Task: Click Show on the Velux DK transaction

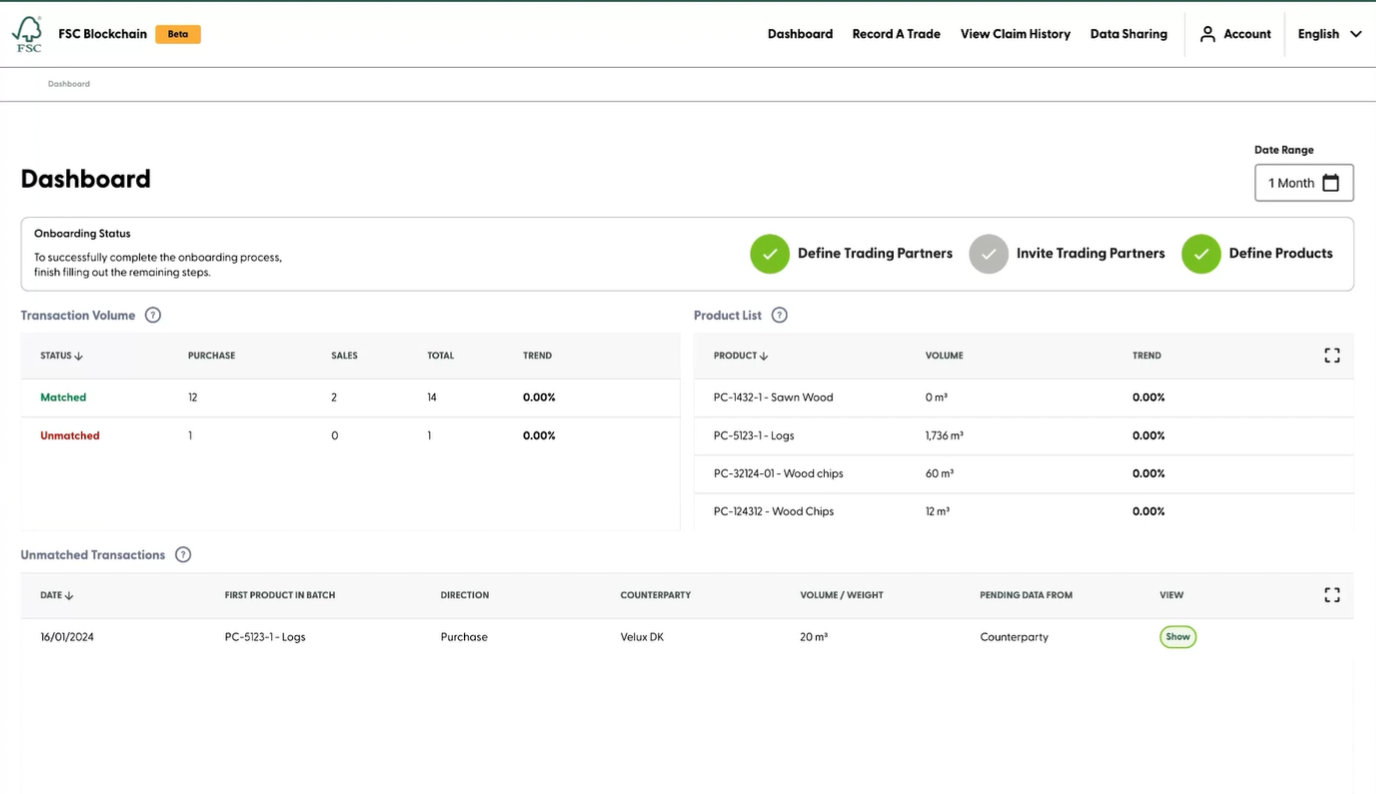Action: tap(1177, 636)
